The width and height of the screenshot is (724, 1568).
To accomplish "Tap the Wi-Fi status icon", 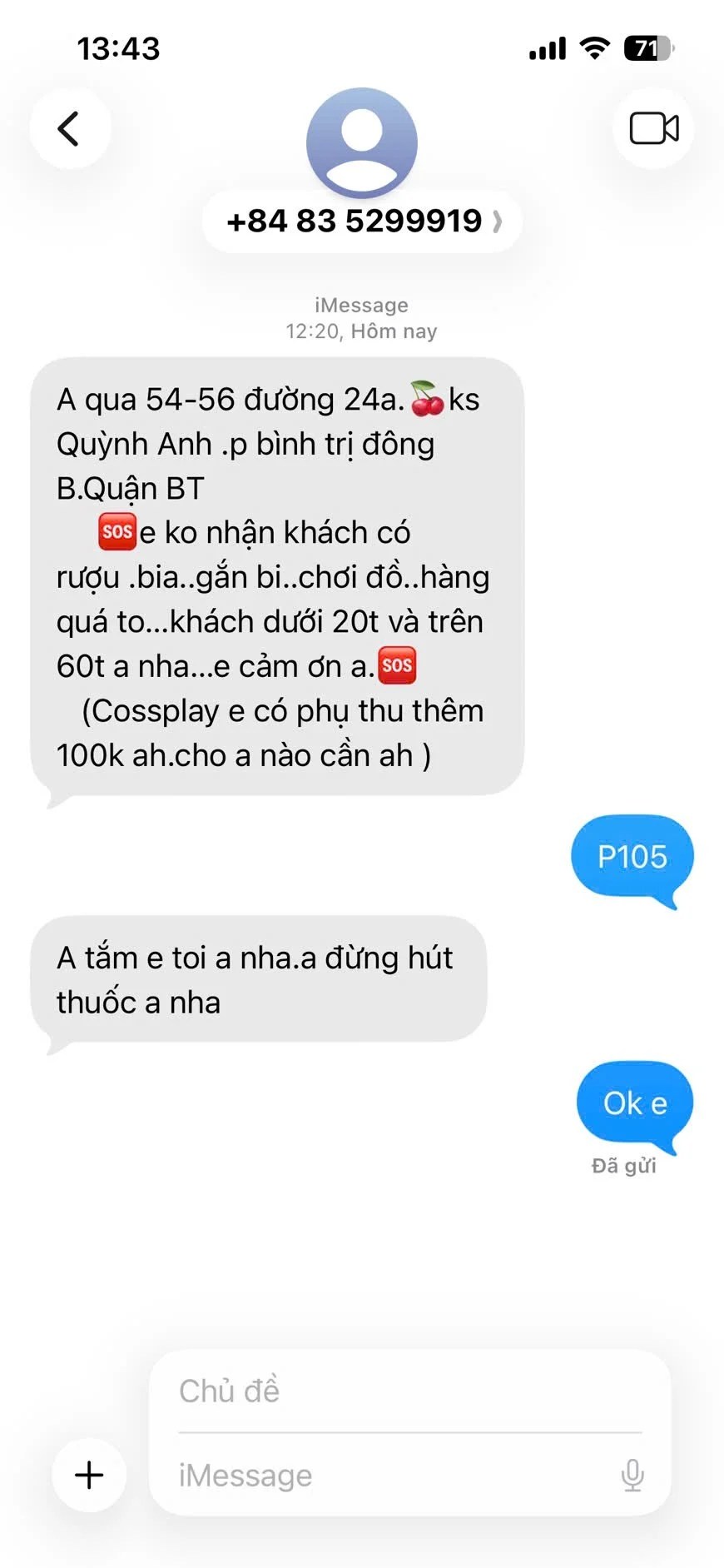I will tap(594, 48).
